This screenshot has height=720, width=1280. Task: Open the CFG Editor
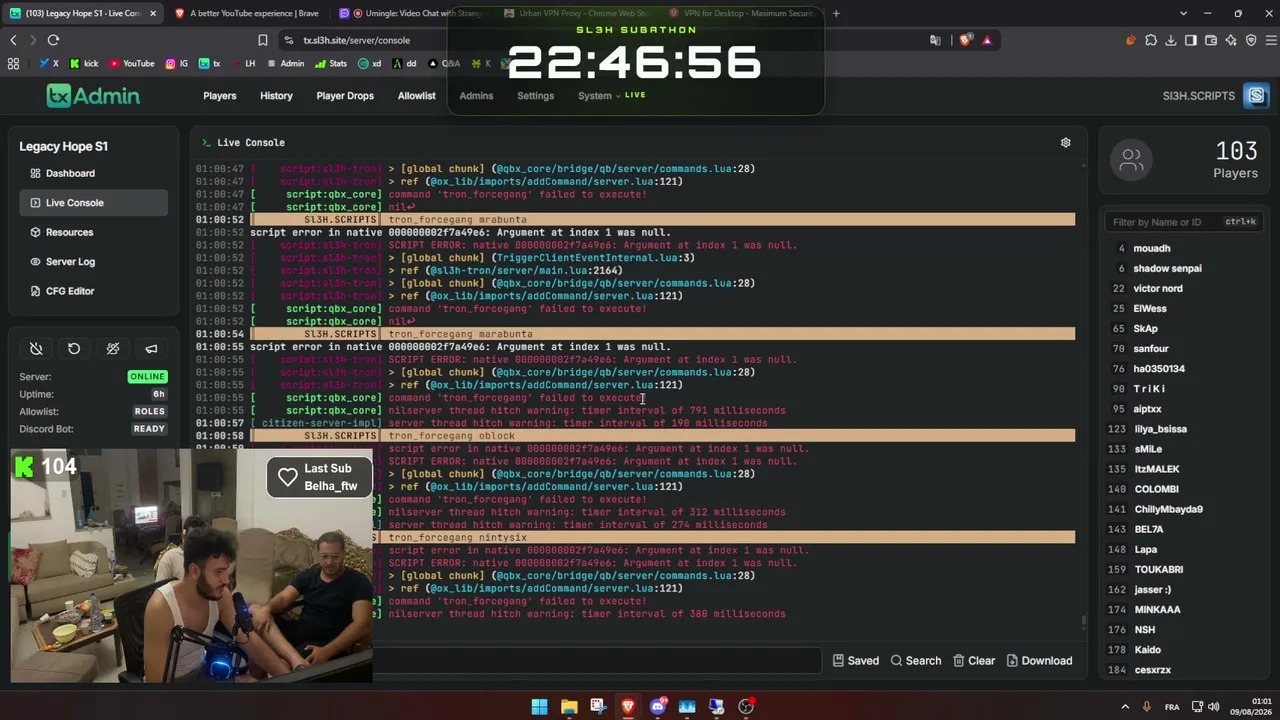(93, 291)
